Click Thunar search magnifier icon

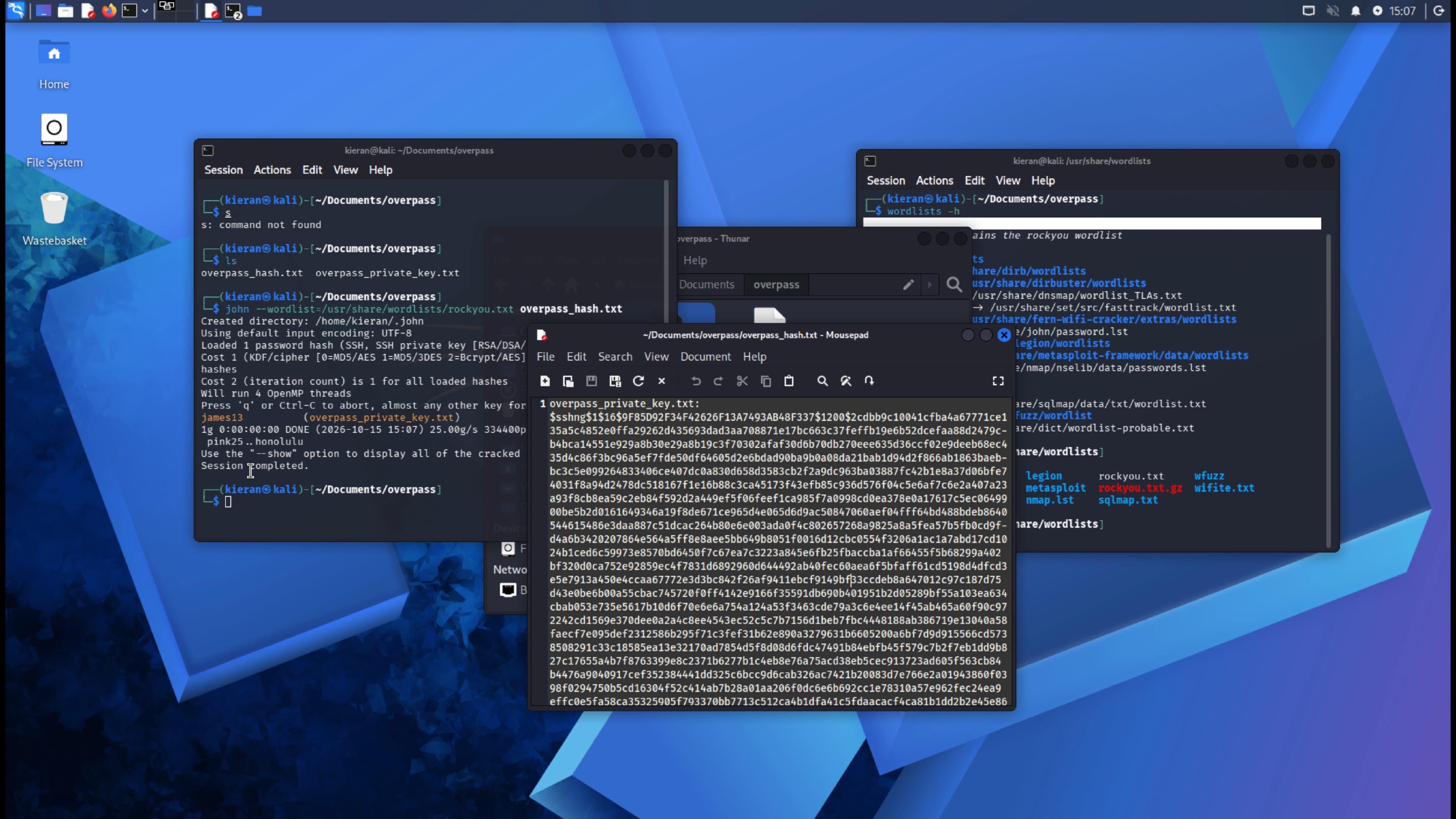tap(954, 285)
